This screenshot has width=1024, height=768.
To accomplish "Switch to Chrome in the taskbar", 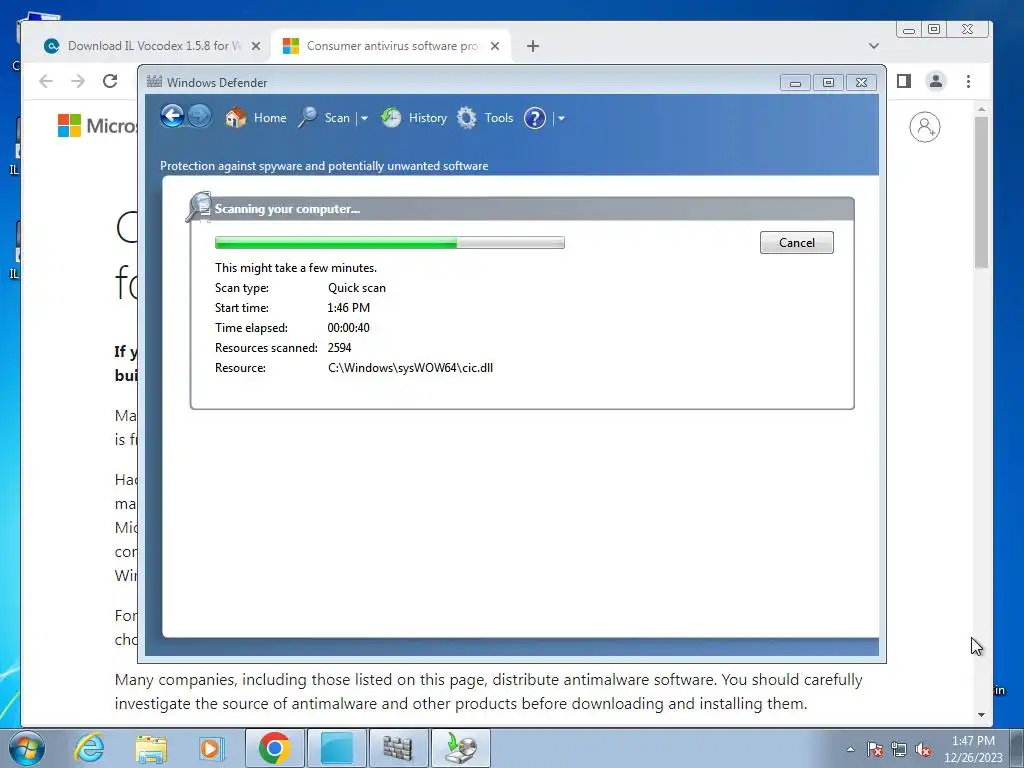I will [x=274, y=748].
